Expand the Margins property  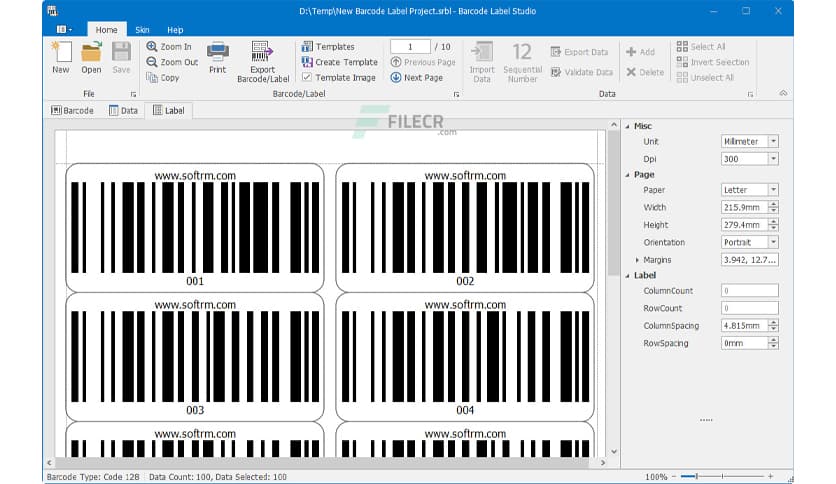(637, 260)
